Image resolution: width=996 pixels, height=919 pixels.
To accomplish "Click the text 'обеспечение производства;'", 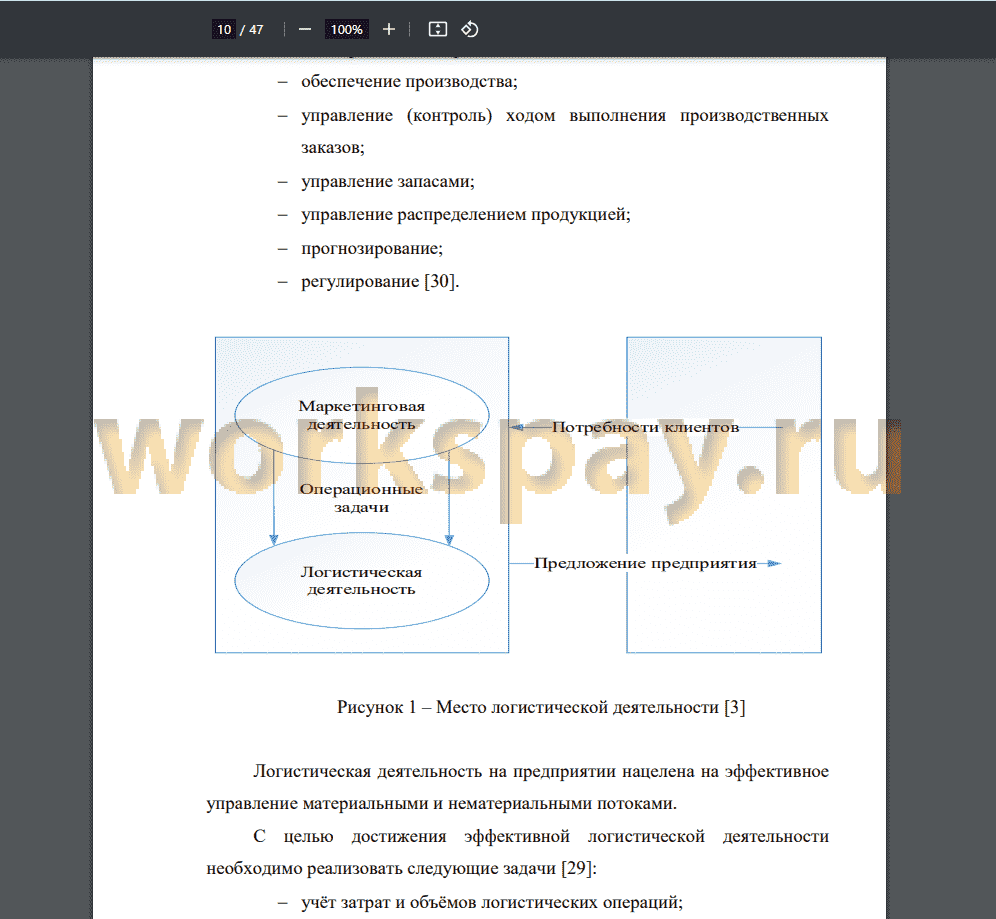I will pos(409,82).
